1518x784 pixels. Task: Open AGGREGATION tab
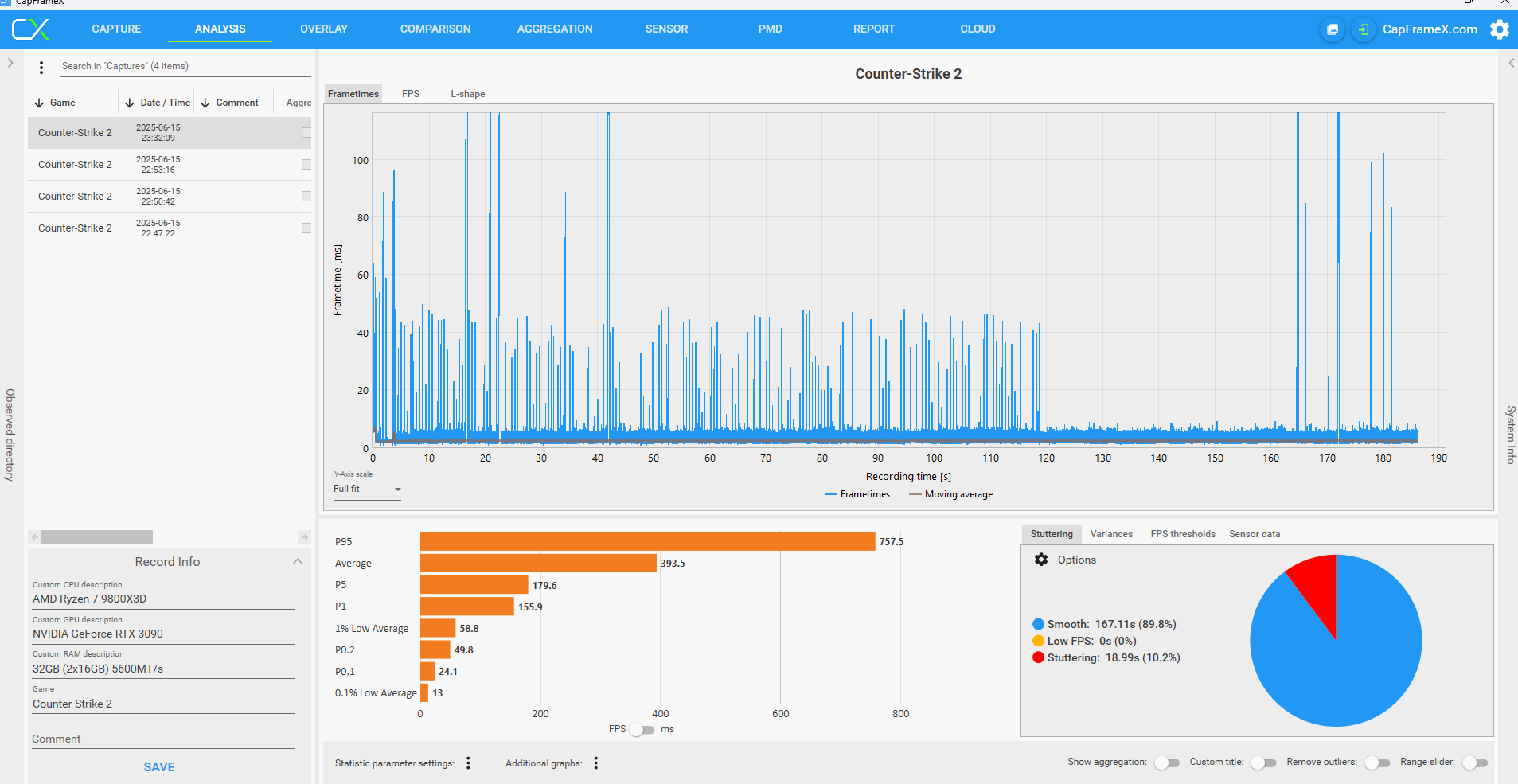pos(555,29)
